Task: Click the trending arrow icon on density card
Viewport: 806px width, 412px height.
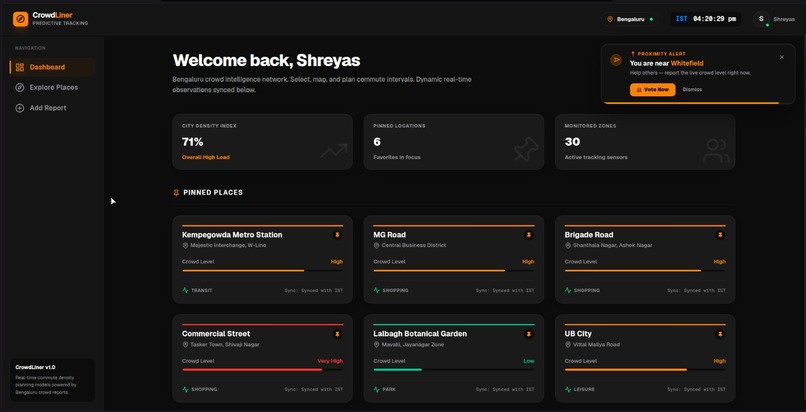Action: tap(334, 151)
